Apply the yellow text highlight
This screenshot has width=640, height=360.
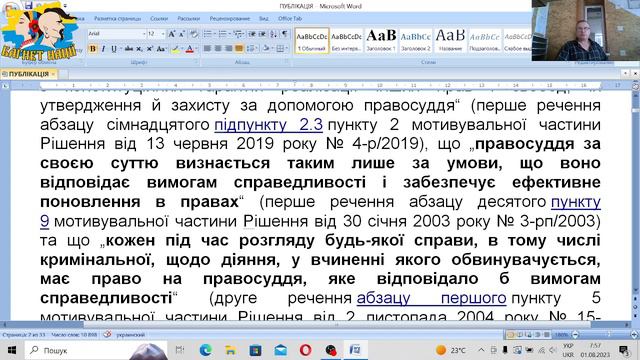click(x=175, y=49)
